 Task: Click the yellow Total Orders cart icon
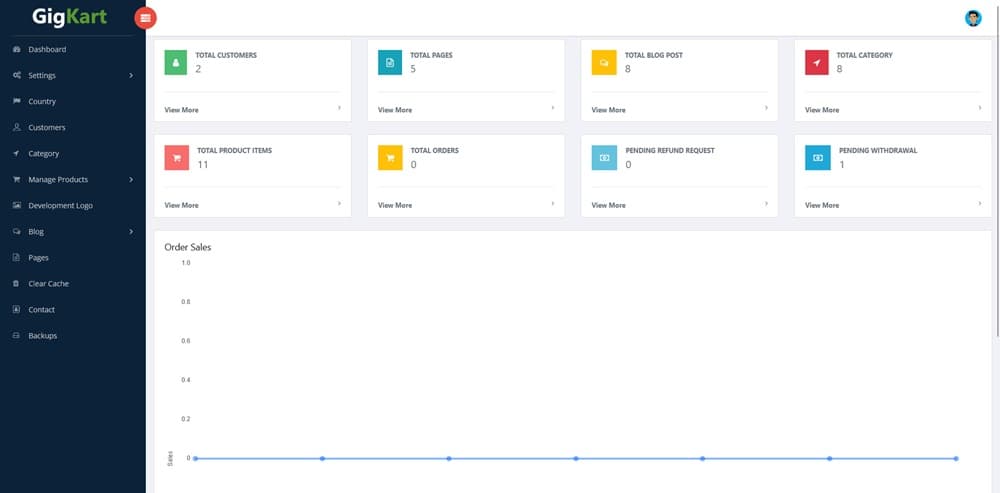point(390,157)
